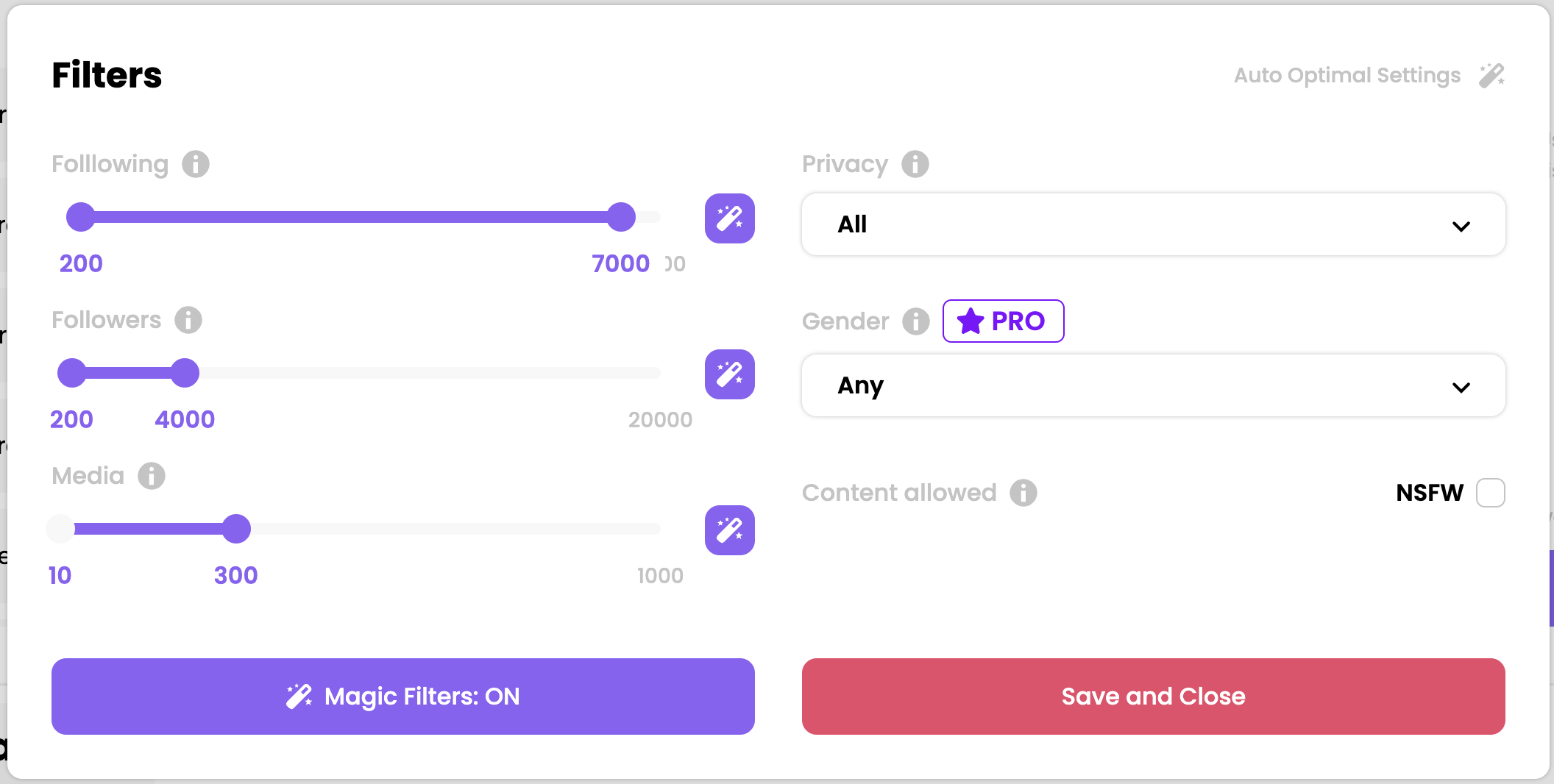The width and height of the screenshot is (1554, 784).
Task: Click the Media slider's 300 handle
Action: 236,529
